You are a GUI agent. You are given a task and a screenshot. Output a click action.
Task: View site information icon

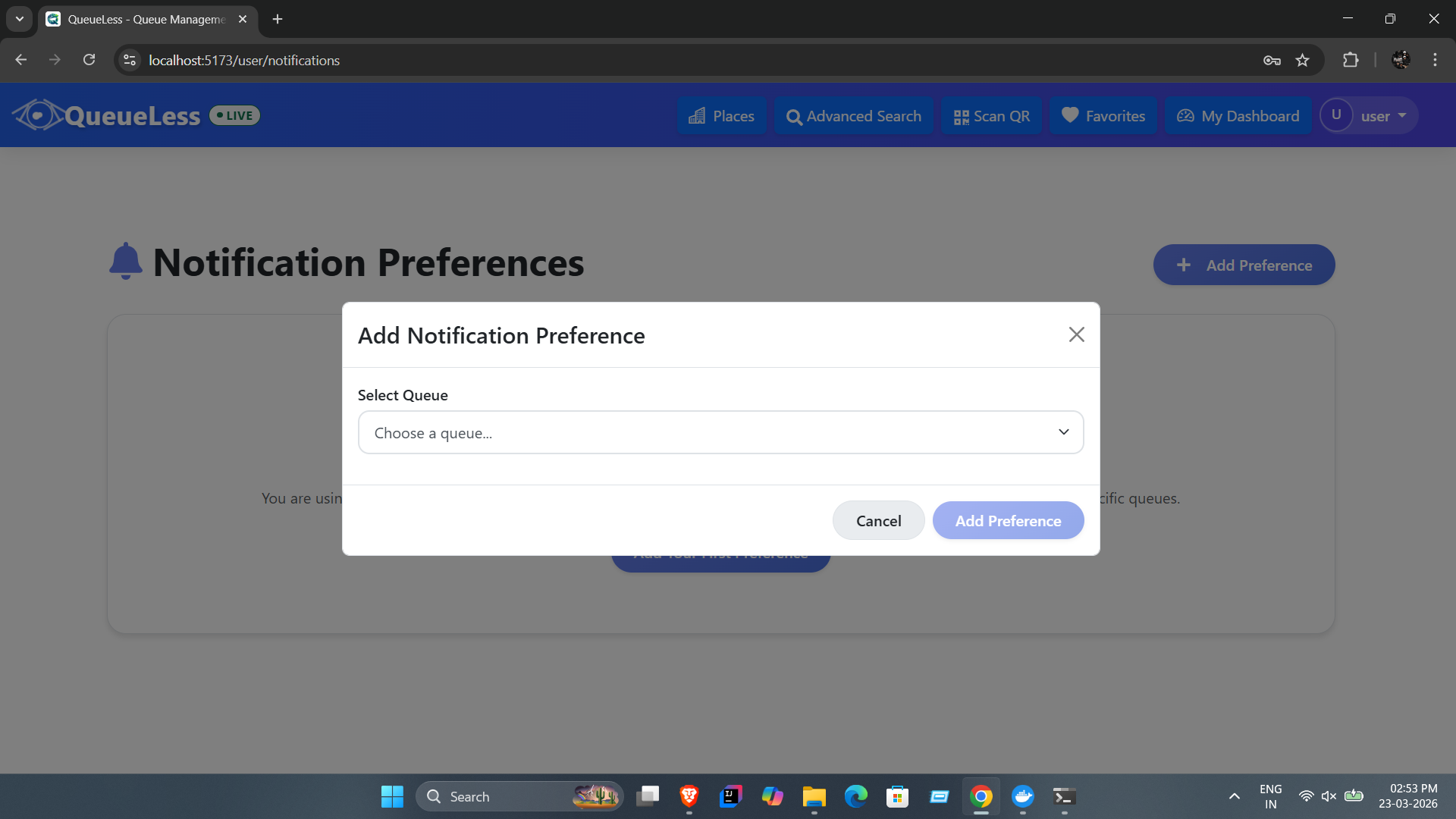click(x=130, y=60)
